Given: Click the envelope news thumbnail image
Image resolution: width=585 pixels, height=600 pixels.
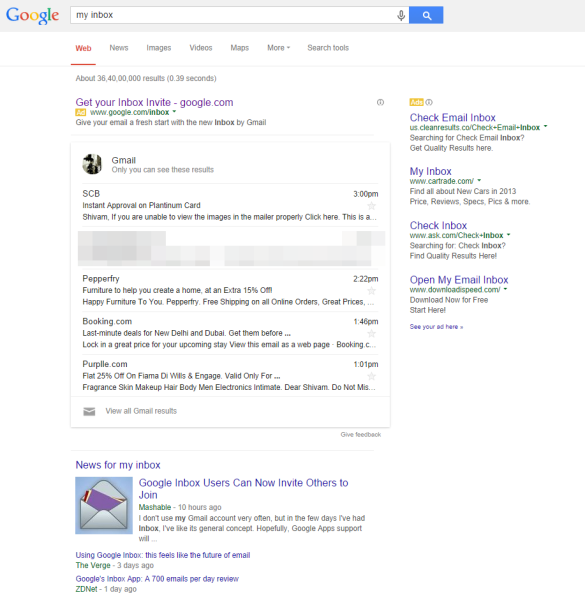Looking at the screenshot, I should tap(104, 505).
